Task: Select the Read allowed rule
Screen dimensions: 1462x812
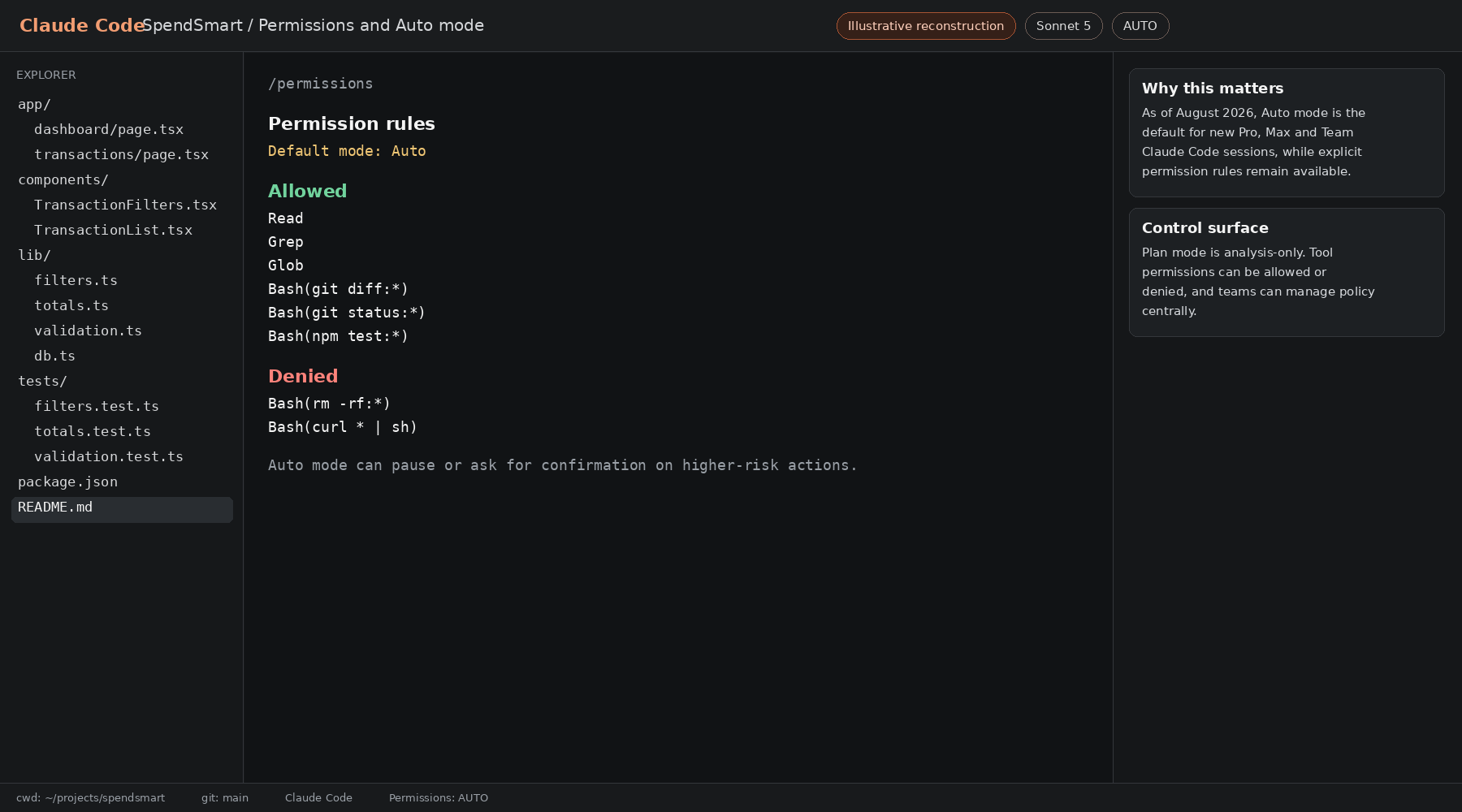Action: pos(286,218)
